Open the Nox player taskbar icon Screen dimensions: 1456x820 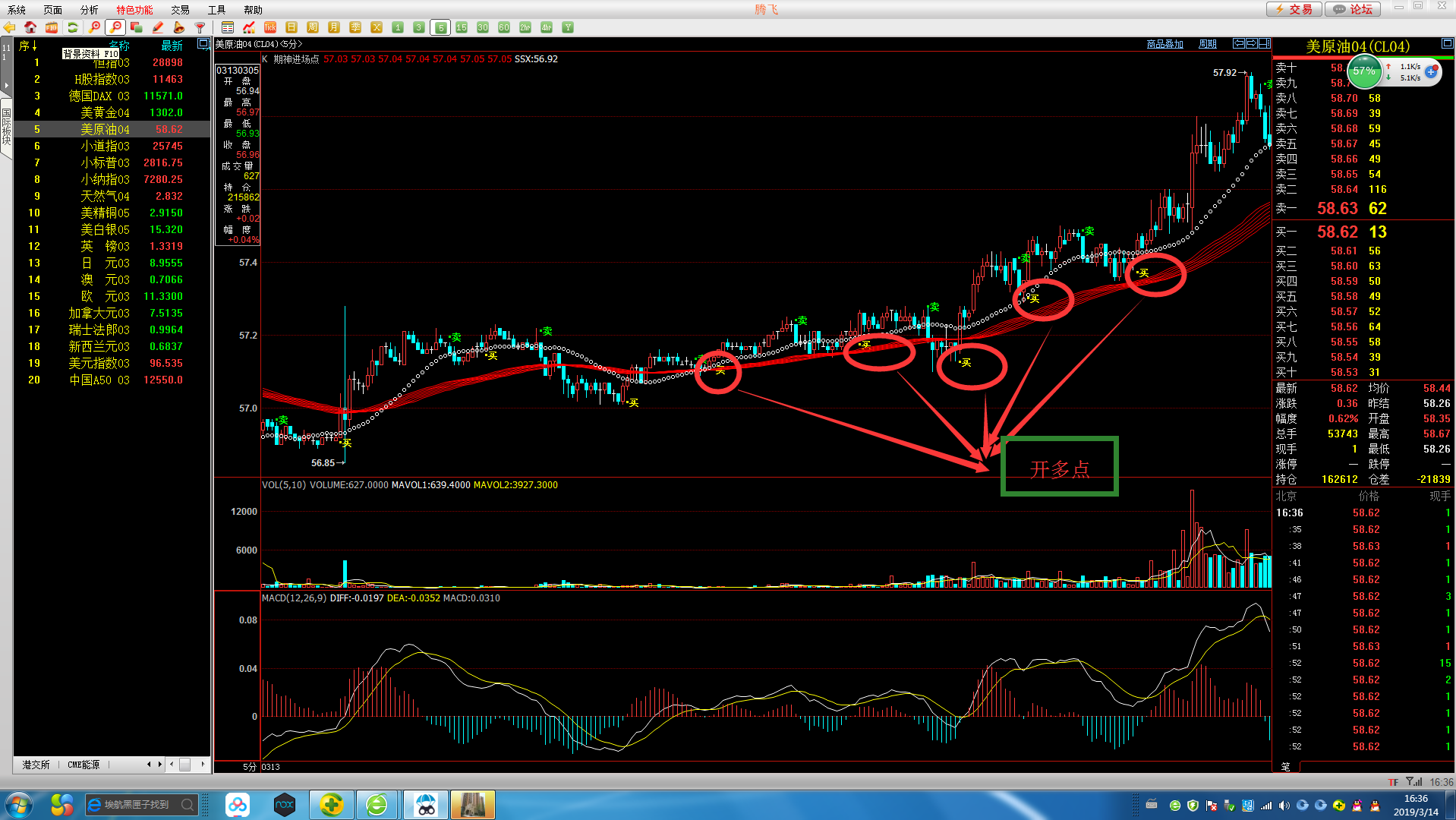(285, 805)
